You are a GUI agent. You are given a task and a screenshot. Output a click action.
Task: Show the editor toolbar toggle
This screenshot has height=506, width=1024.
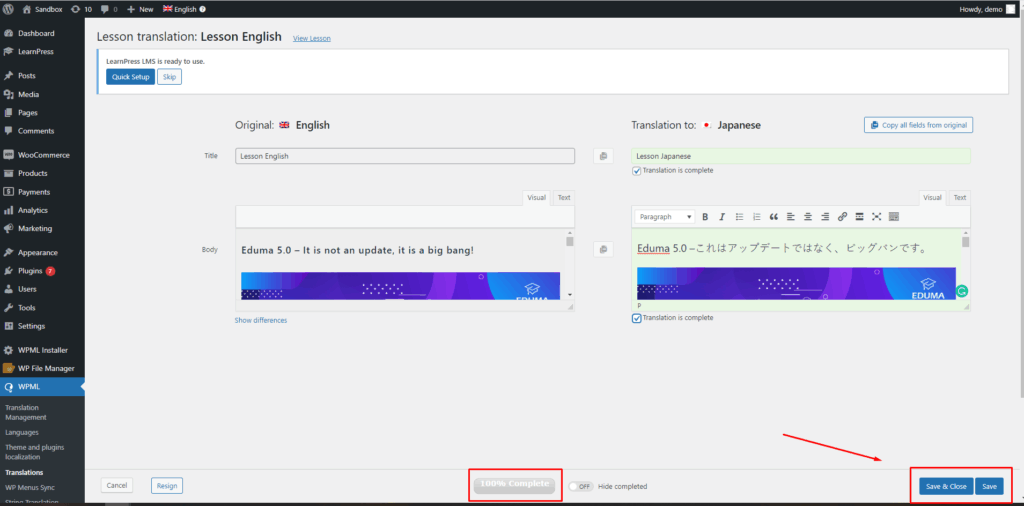coord(894,217)
